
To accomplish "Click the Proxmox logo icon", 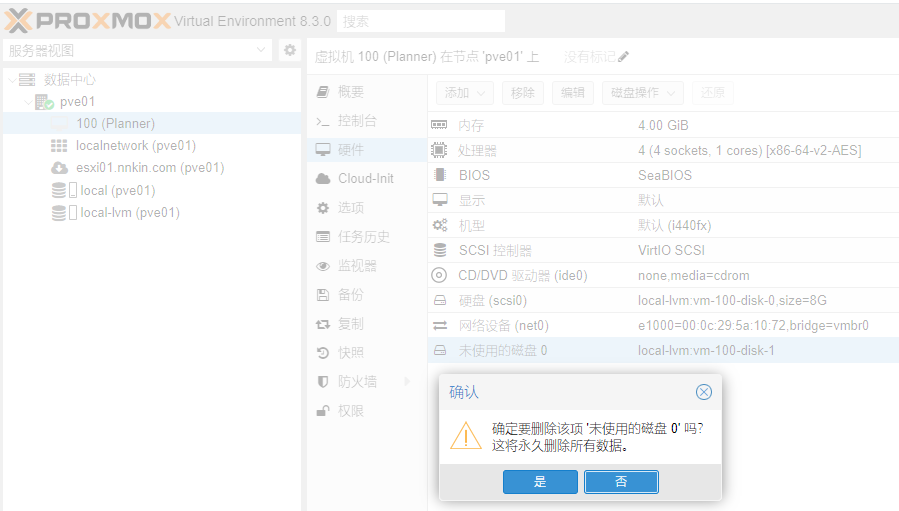I will click(x=20, y=21).
